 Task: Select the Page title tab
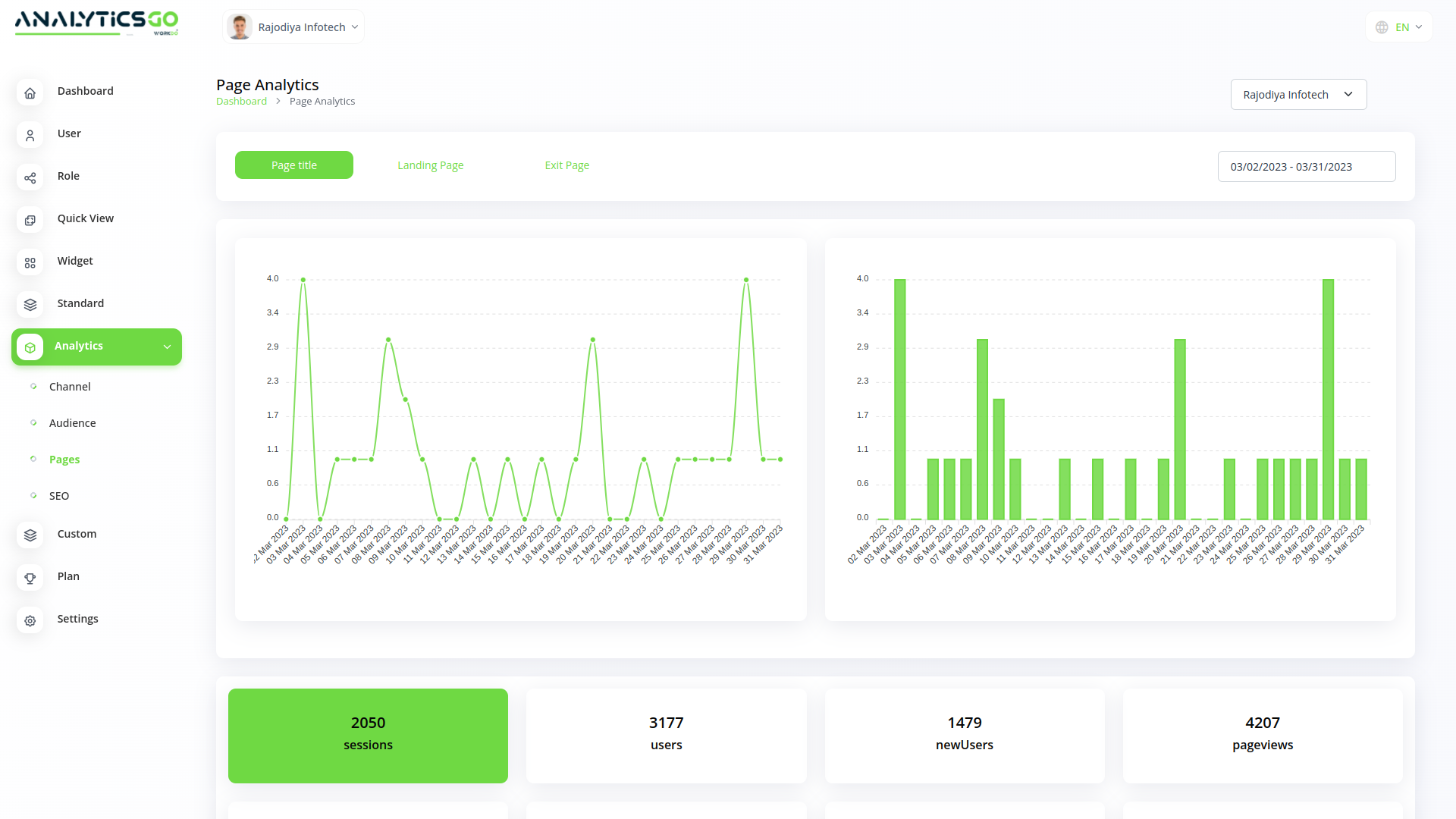pyautogui.click(x=294, y=165)
